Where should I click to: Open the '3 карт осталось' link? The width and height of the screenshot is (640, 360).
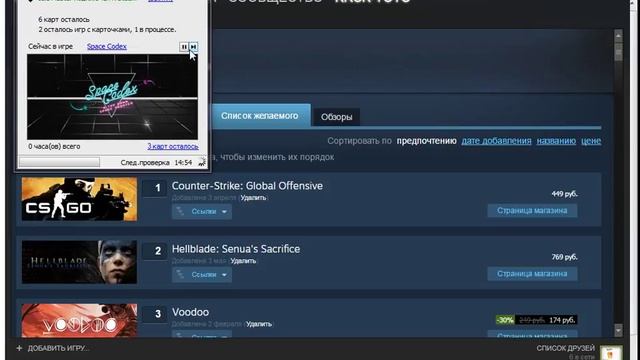(173, 146)
